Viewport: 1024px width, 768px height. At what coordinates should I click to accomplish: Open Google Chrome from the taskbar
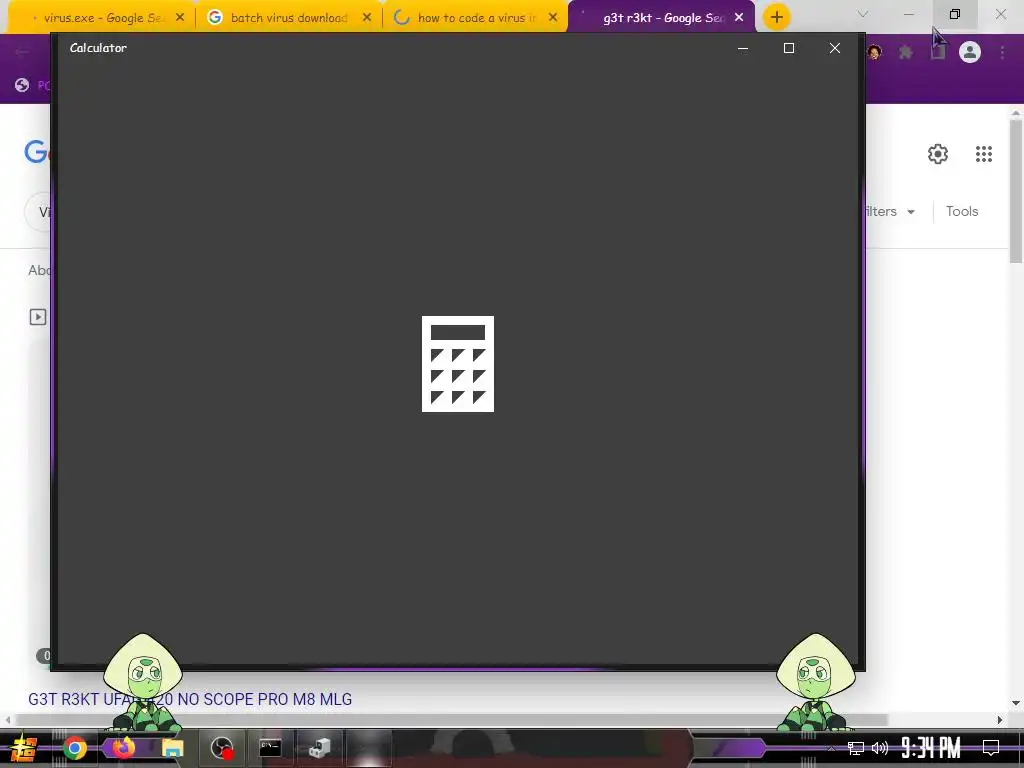[x=75, y=748]
